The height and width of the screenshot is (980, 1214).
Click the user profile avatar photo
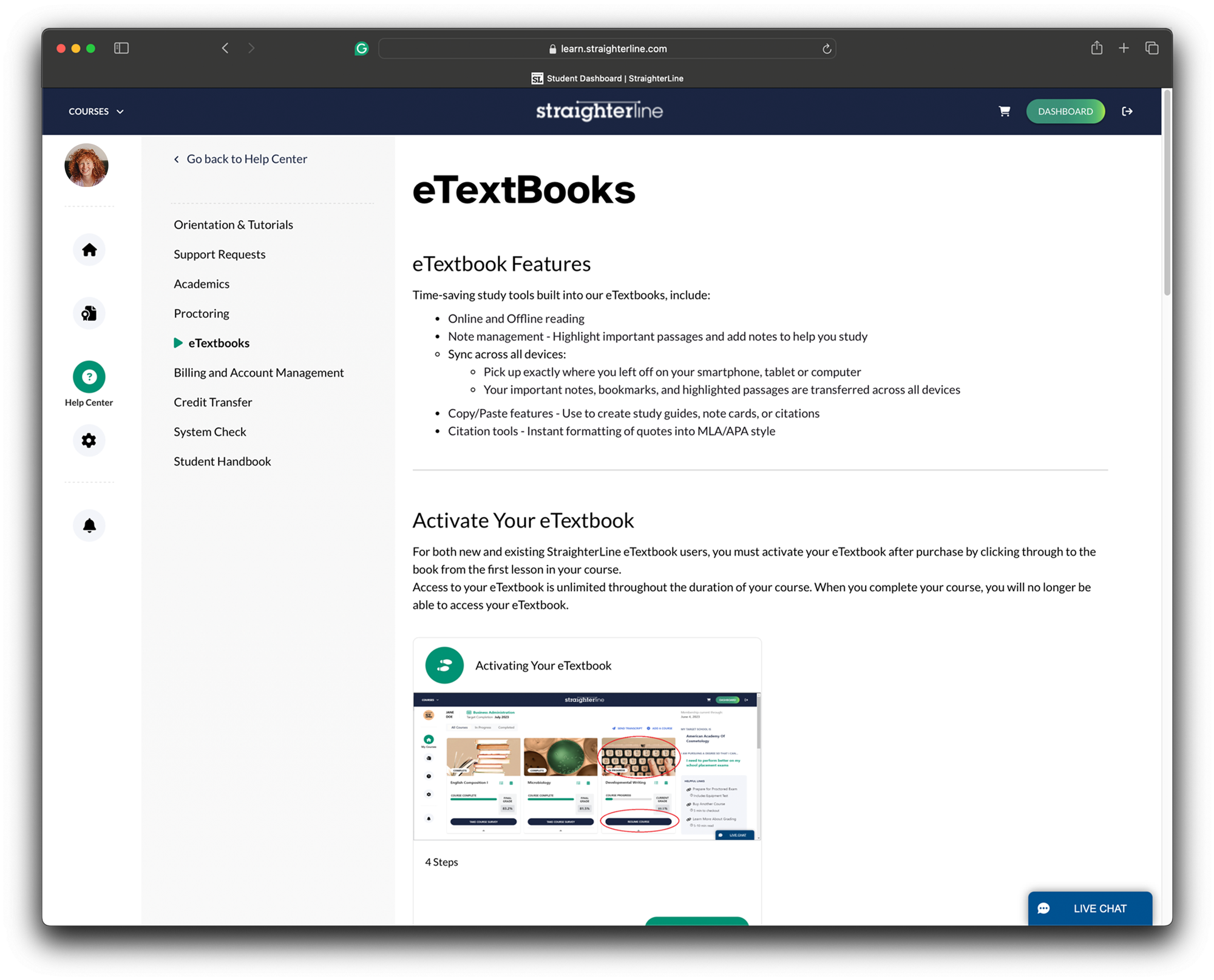tap(86, 165)
